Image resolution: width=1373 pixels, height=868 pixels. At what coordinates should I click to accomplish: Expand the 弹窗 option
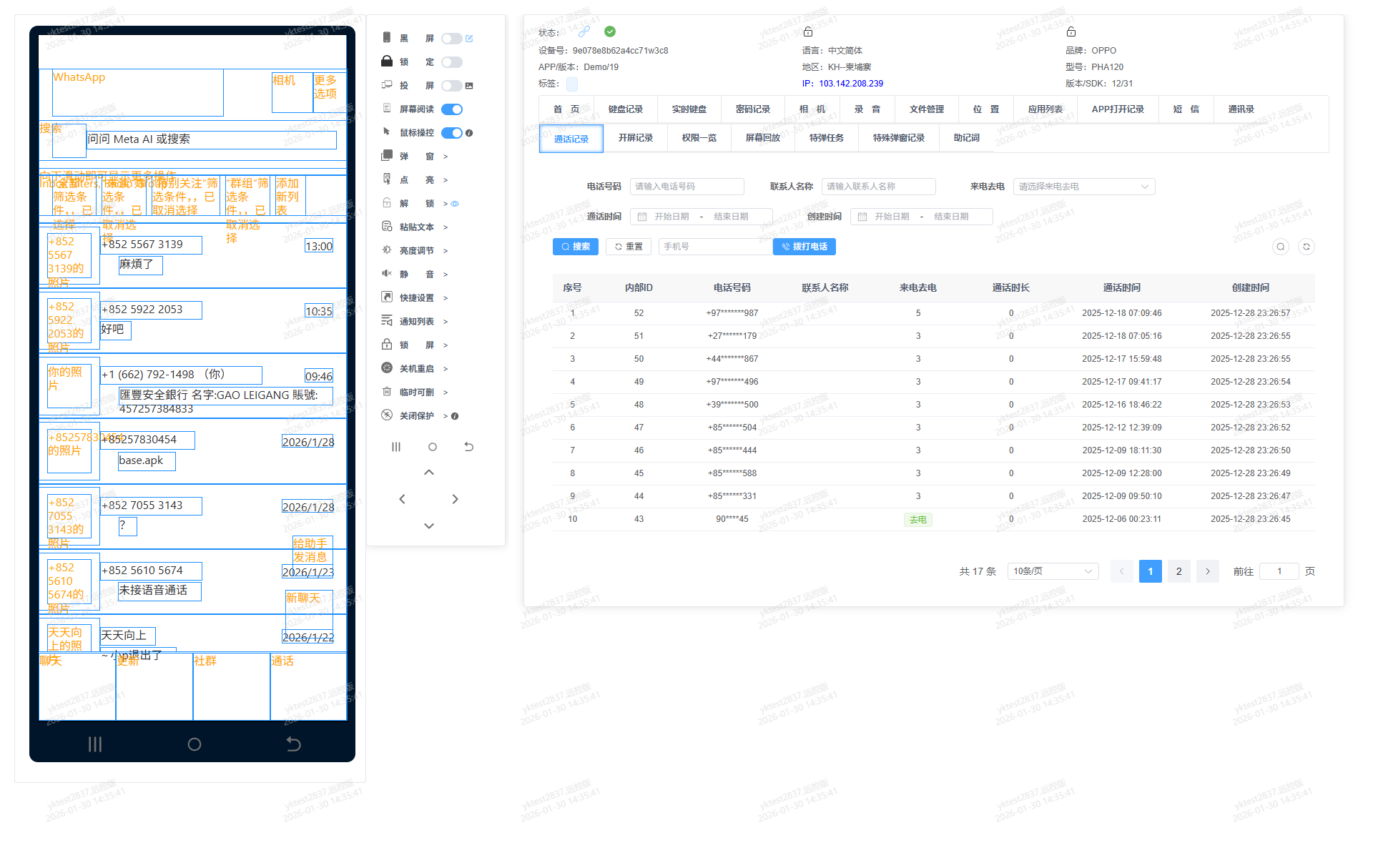coord(446,157)
